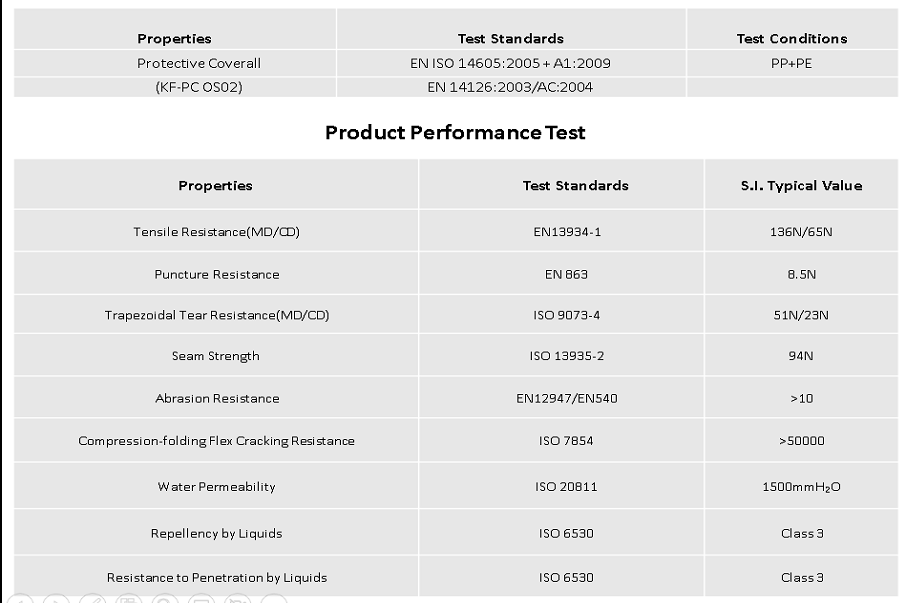Select the EN 14126:2003/AC:2004 cell
906x603 pixels.
click(x=510, y=87)
